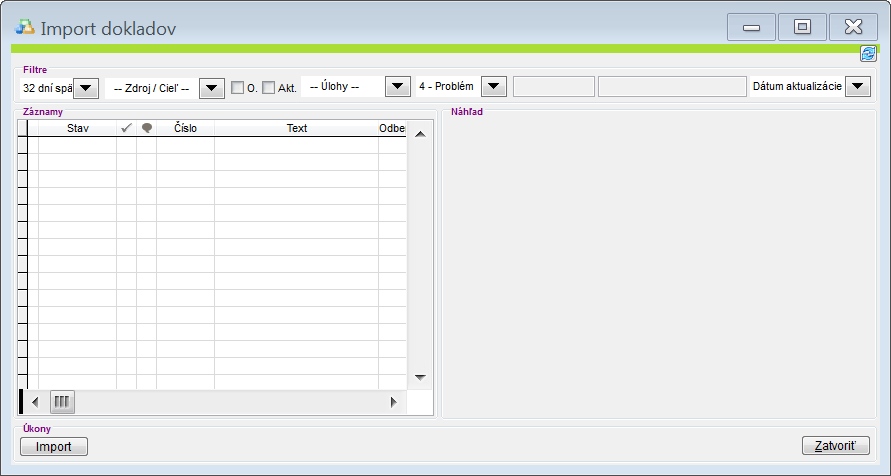Toggle the 'O.' checkbox filter
Screen dimensions: 891x476
[x=238, y=87]
